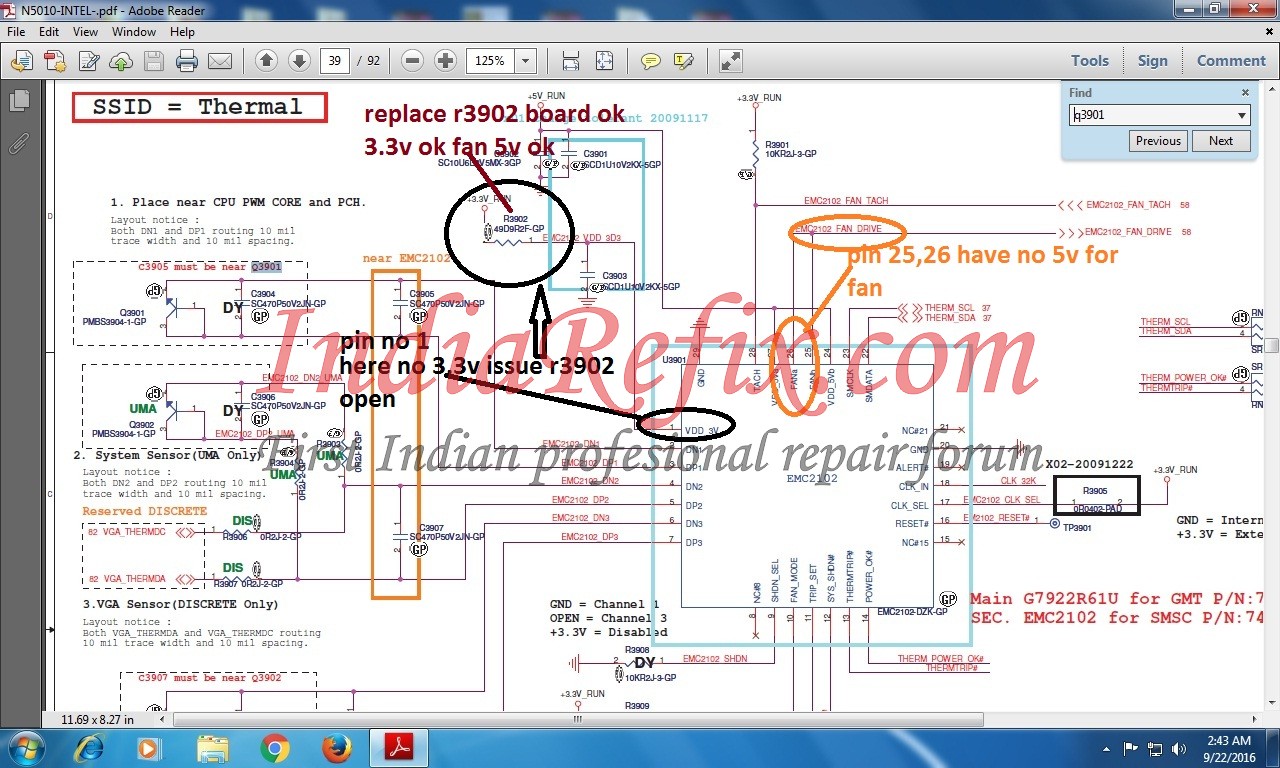1280x768 pixels.
Task: Click the horizontal scrollbar thumb
Action: (577, 719)
